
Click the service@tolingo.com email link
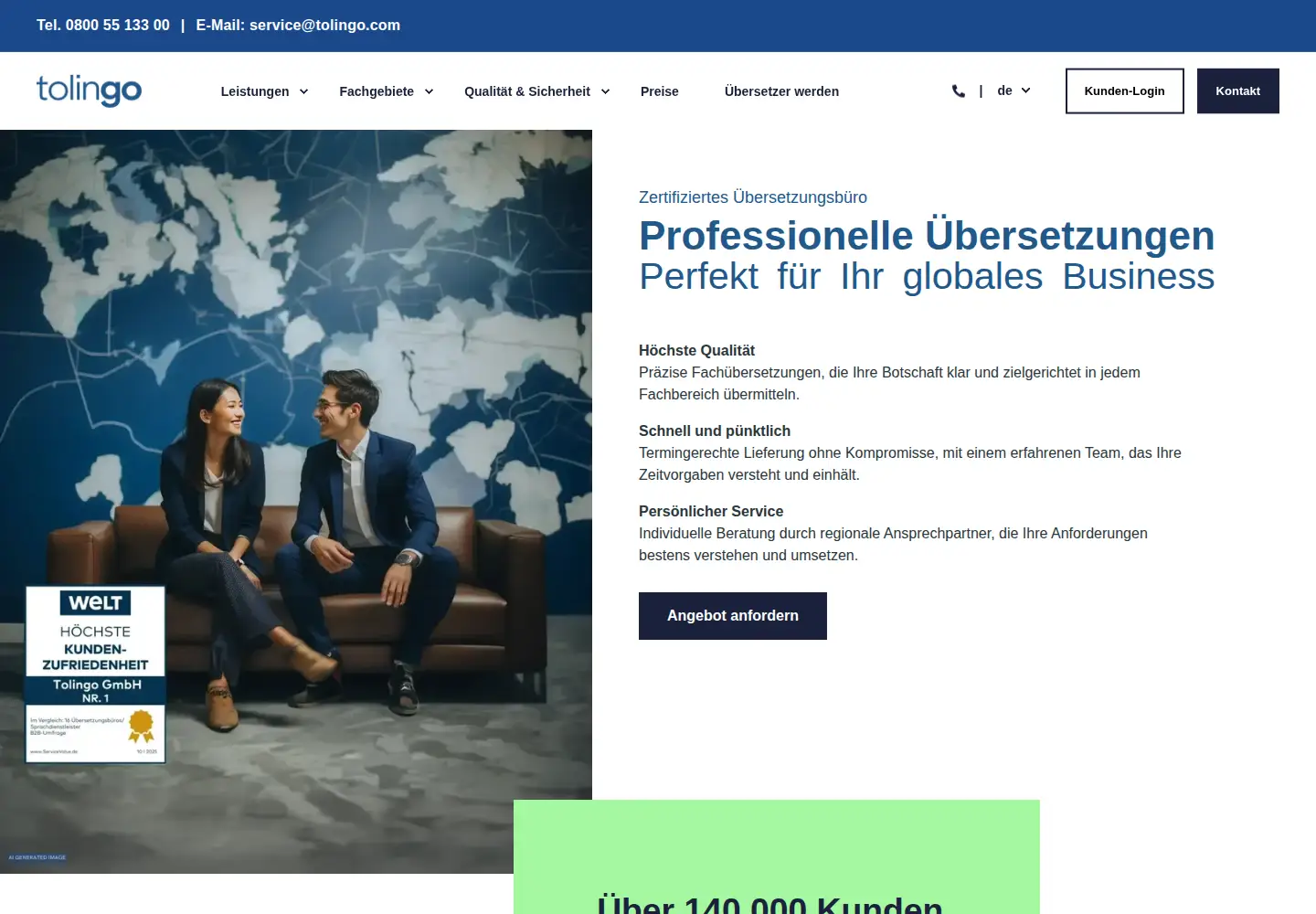[324, 26]
